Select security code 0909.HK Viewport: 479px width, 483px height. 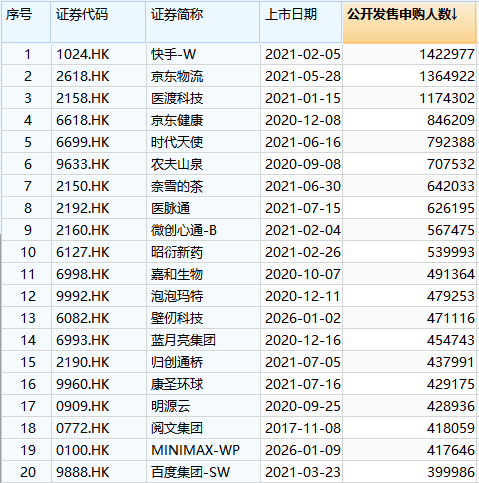(x=99, y=406)
